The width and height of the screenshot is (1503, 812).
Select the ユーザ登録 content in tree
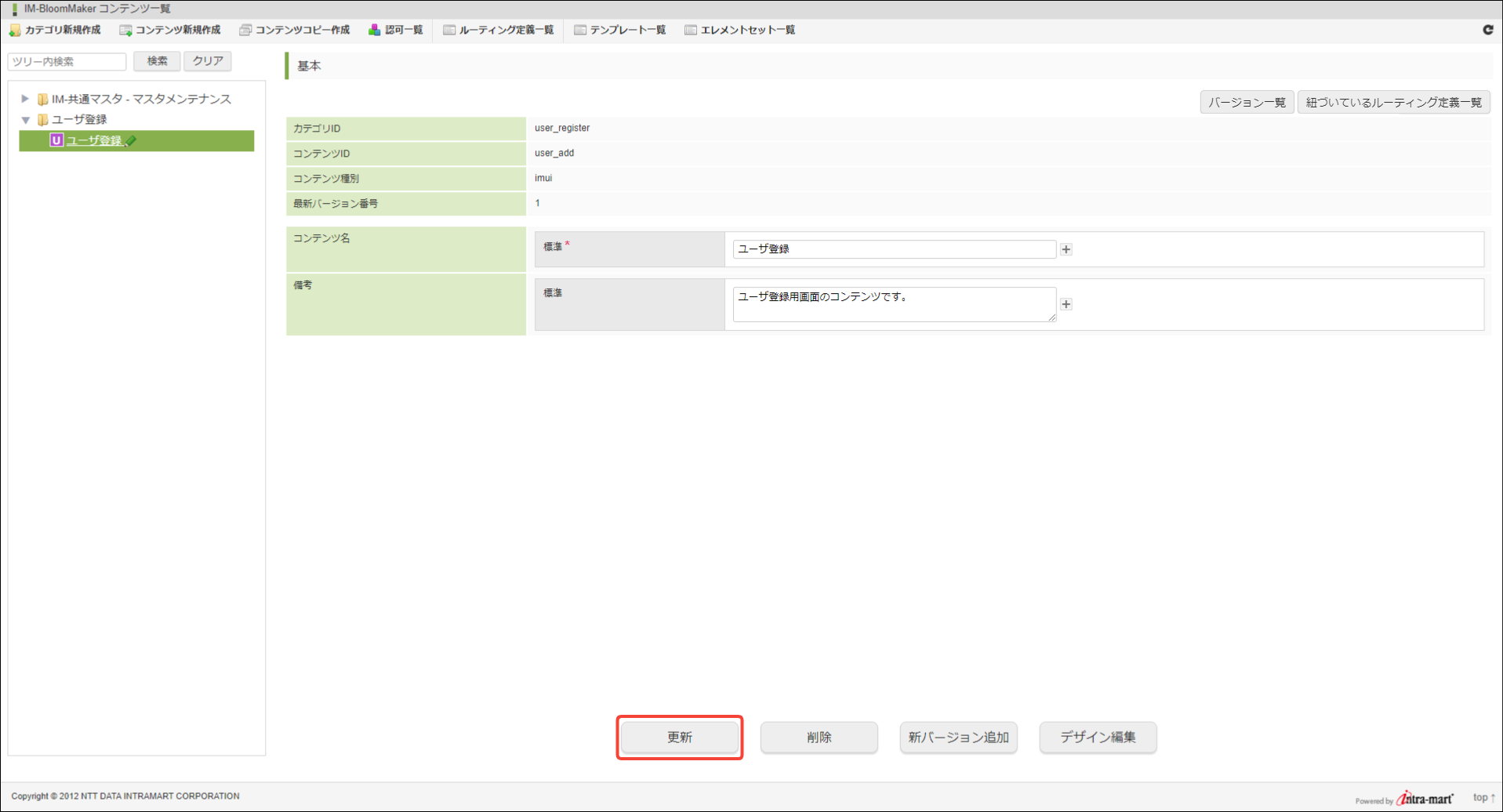click(94, 141)
